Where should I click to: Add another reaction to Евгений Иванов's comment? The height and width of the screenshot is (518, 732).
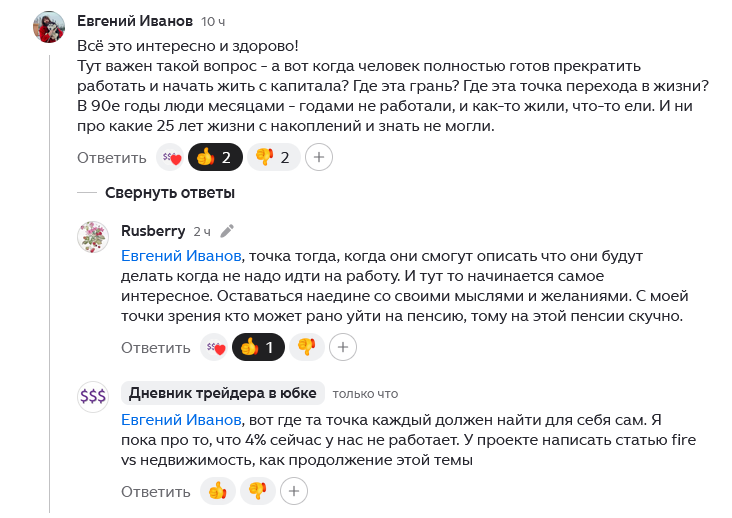click(319, 157)
